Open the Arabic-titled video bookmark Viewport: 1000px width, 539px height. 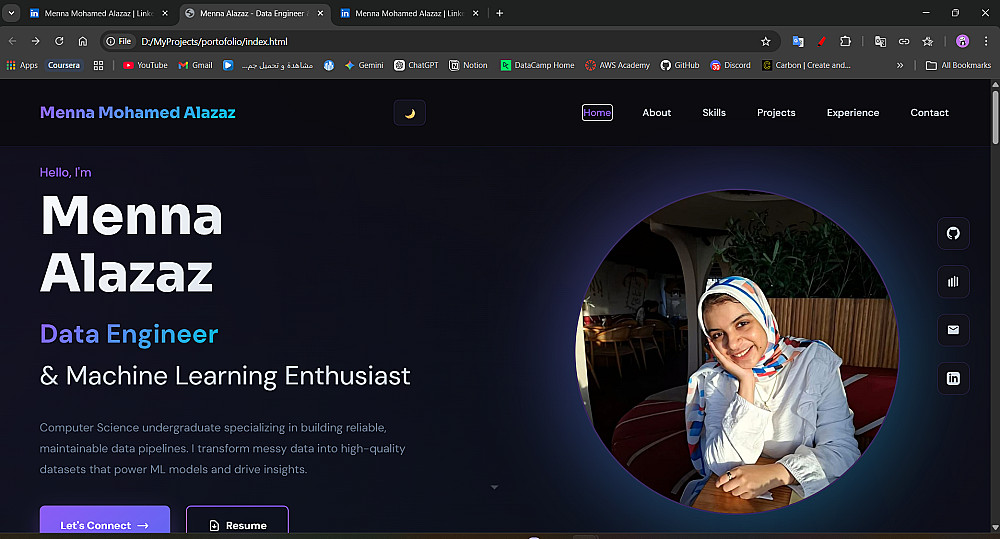tap(268, 65)
